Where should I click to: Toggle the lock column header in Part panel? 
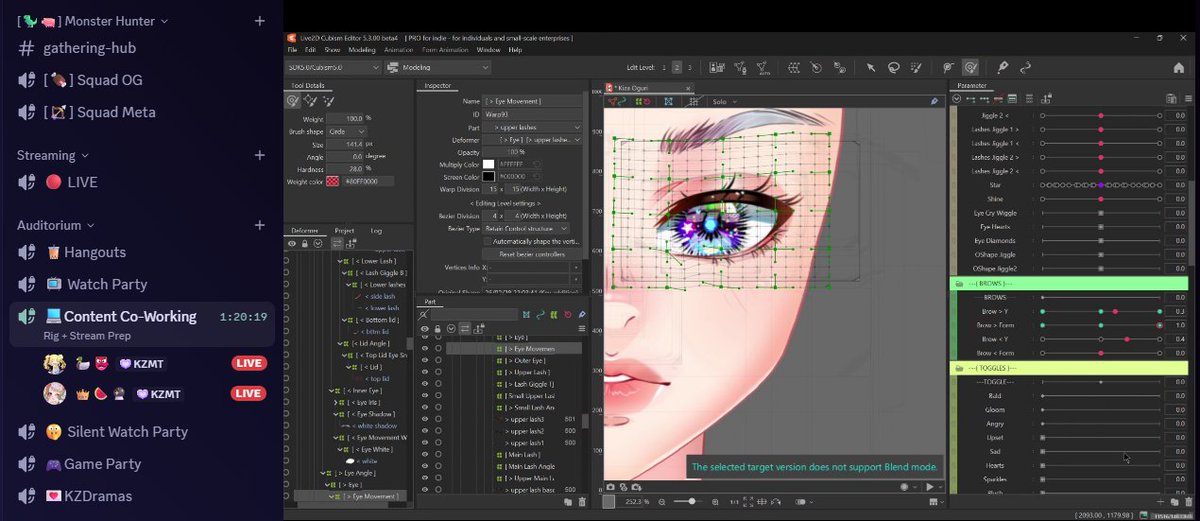pos(437,329)
